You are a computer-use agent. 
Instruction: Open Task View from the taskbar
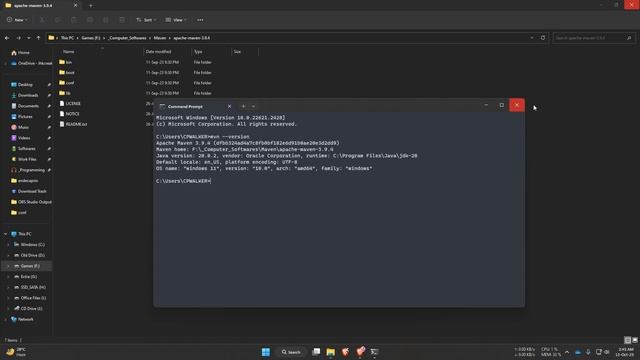[316, 352]
